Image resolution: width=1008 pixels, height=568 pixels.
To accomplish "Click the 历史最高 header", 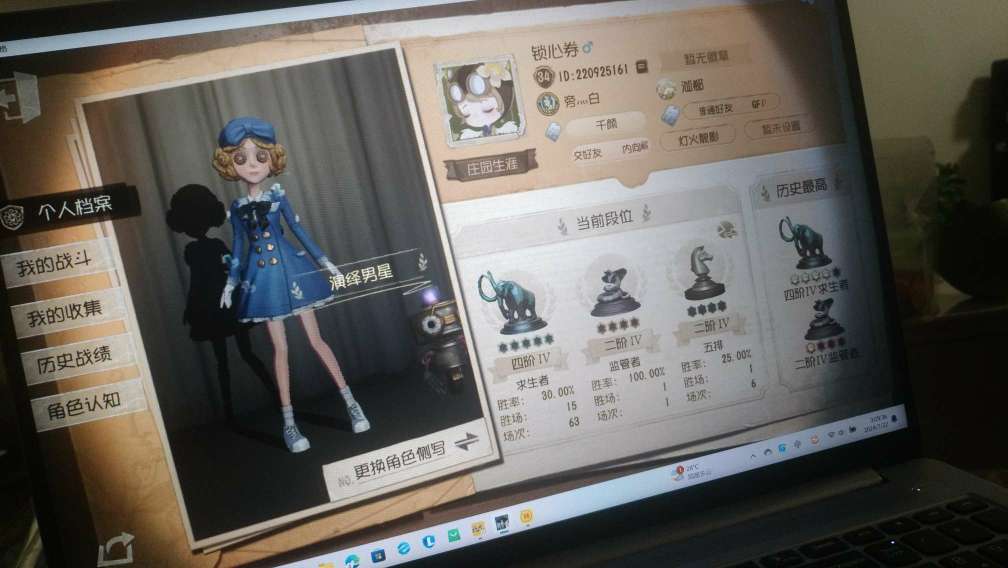I will point(800,188).
